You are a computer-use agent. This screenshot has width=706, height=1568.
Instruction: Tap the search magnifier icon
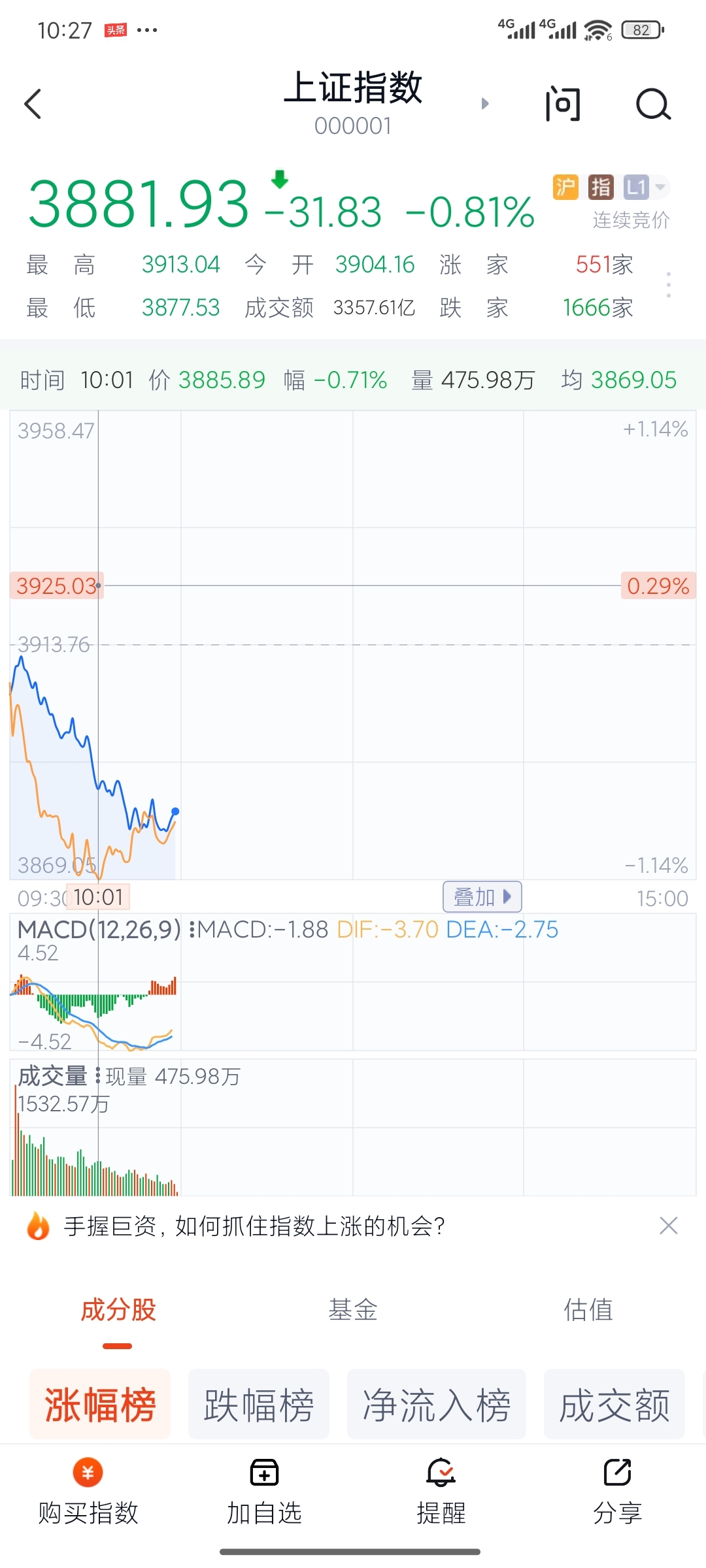[x=653, y=104]
